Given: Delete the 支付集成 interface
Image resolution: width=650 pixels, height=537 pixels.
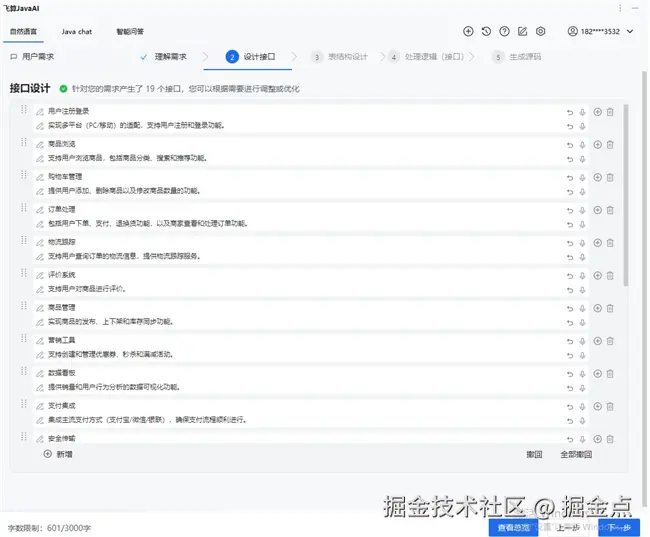Looking at the screenshot, I should click(x=610, y=407).
